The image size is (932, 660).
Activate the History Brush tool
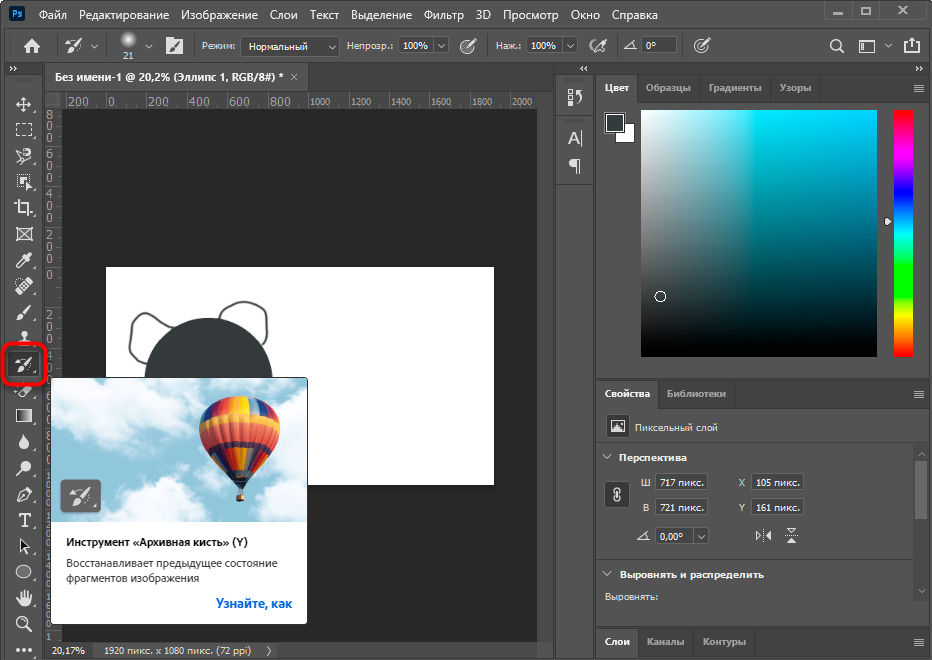tap(24, 365)
